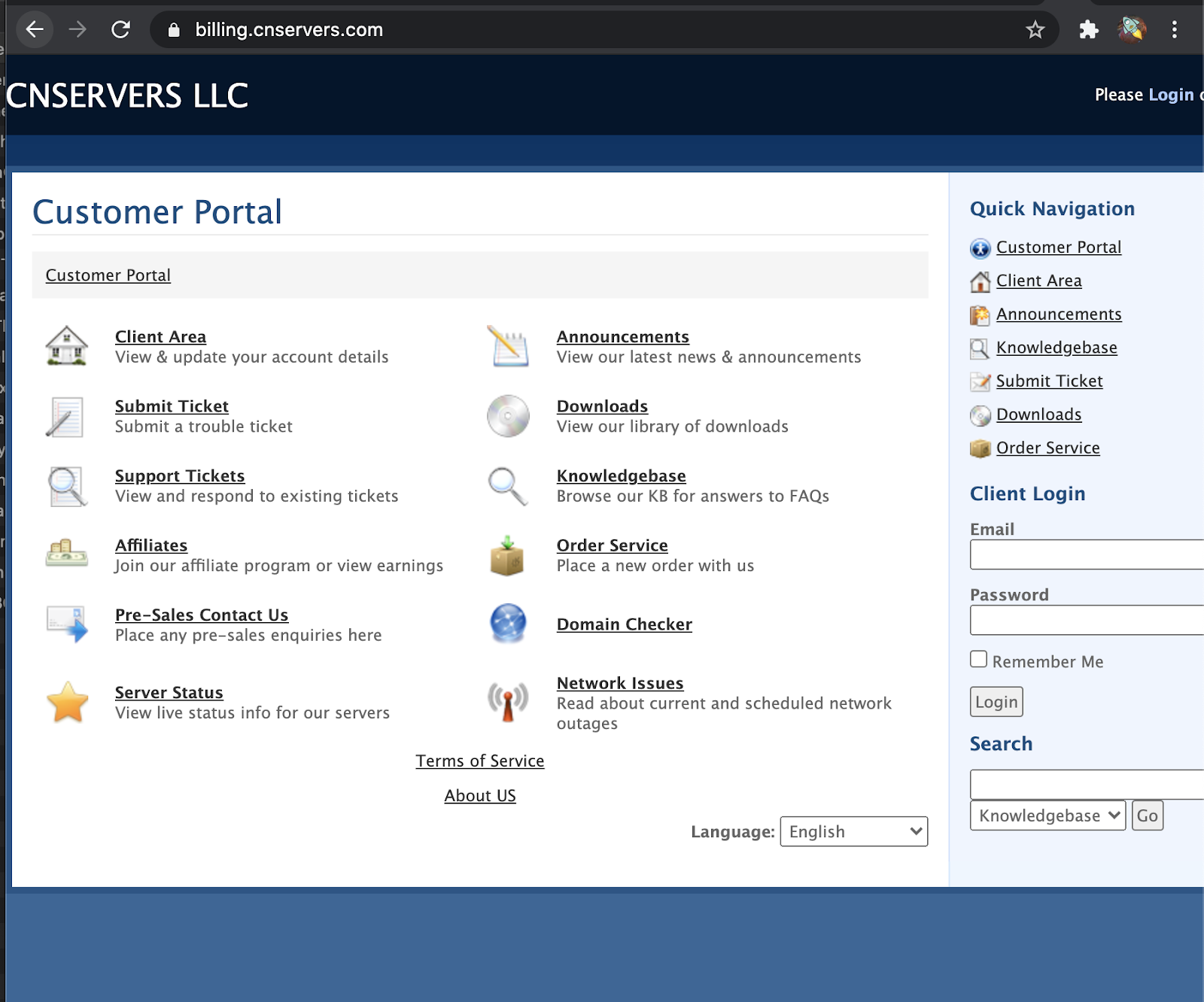
Task: Click the Client Area house icon
Action: click(67, 345)
